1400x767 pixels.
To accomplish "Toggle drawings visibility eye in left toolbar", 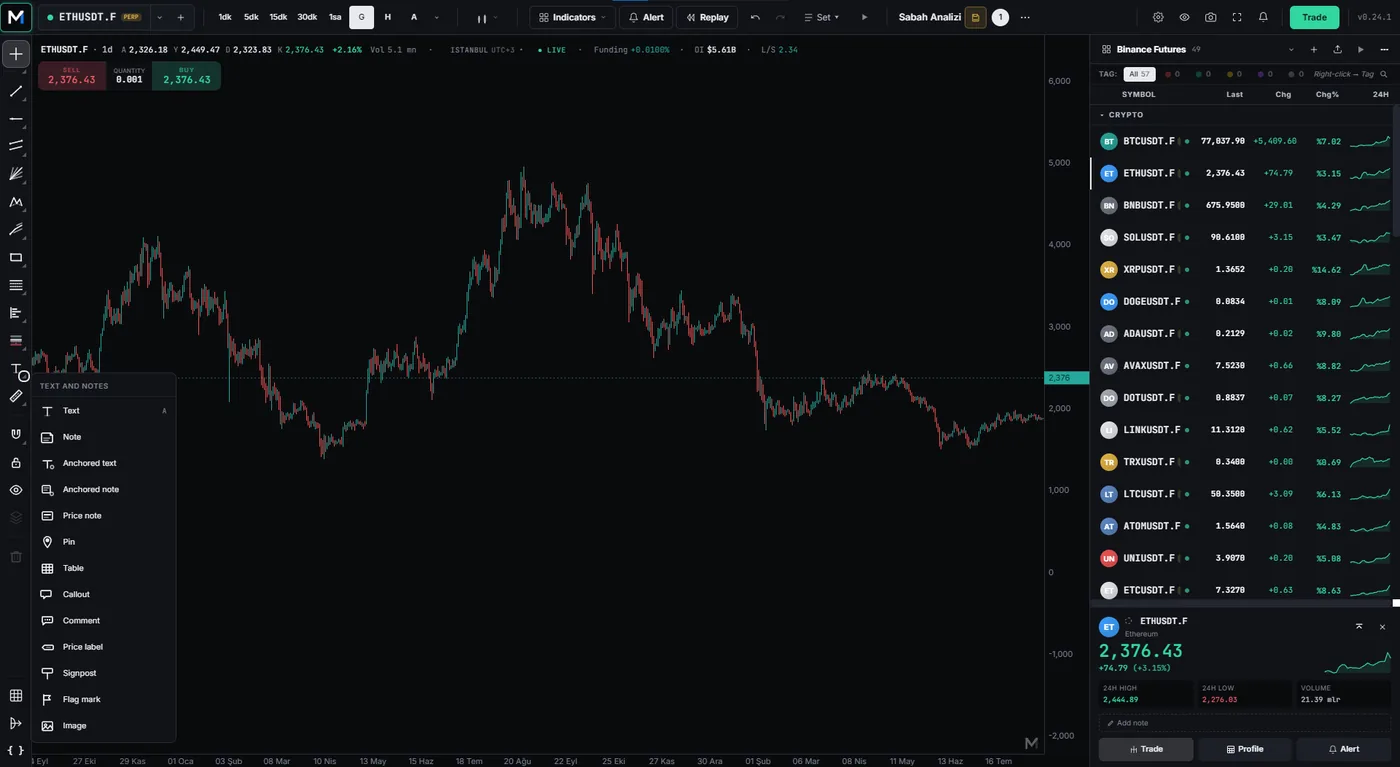I will coord(16,490).
